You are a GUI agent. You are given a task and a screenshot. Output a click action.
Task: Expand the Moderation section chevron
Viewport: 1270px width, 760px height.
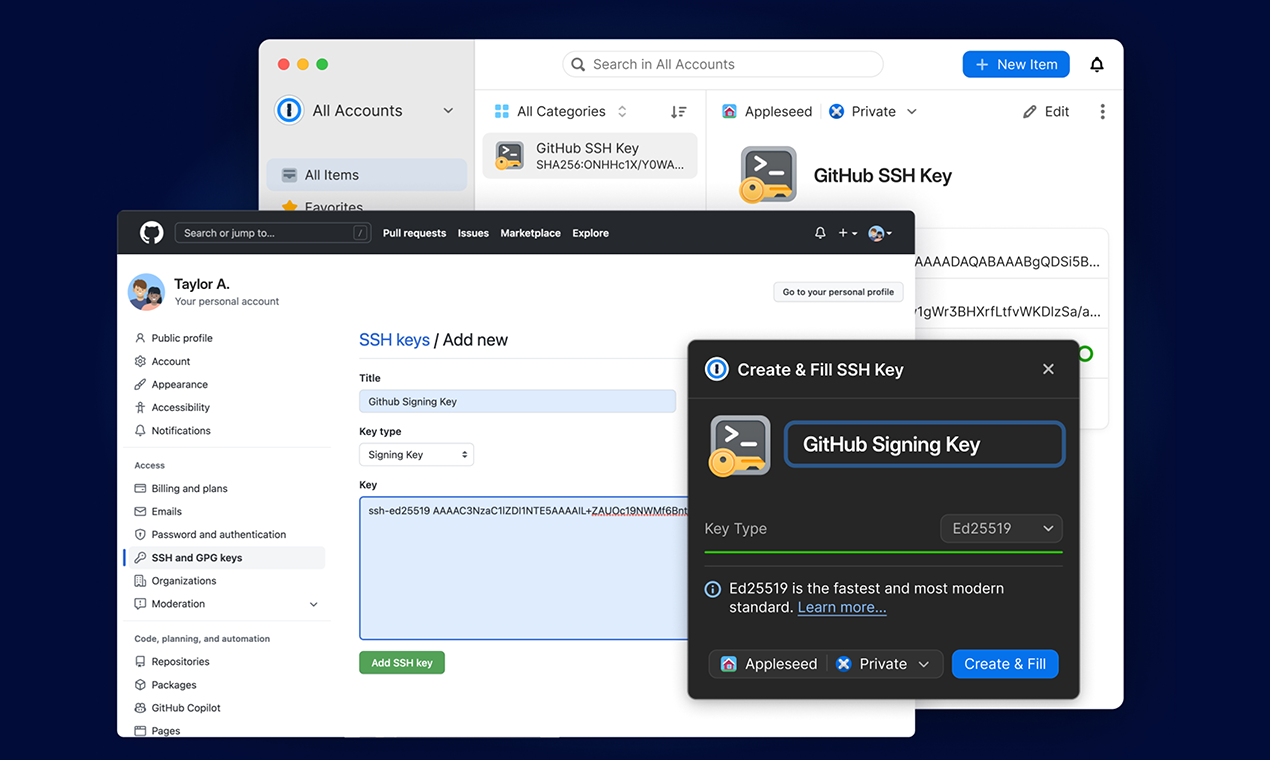tap(313, 604)
